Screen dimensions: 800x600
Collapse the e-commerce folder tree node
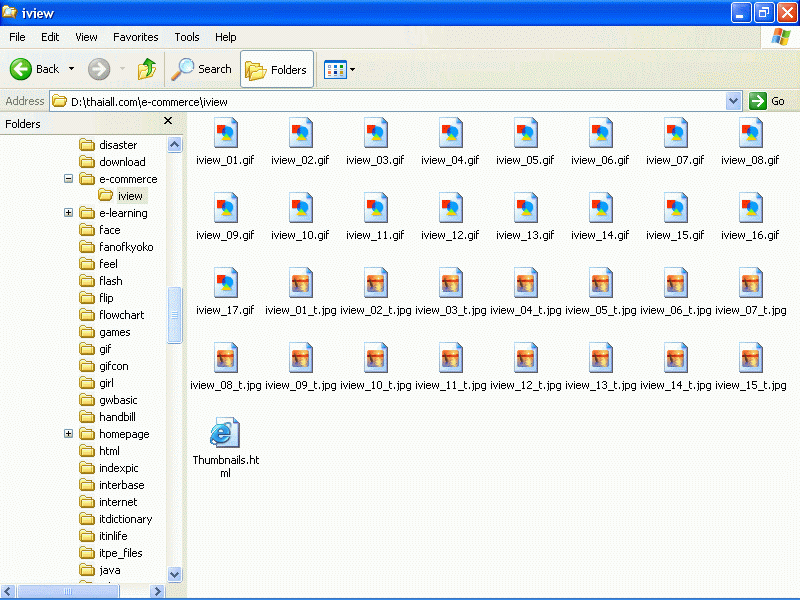[x=69, y=179]
